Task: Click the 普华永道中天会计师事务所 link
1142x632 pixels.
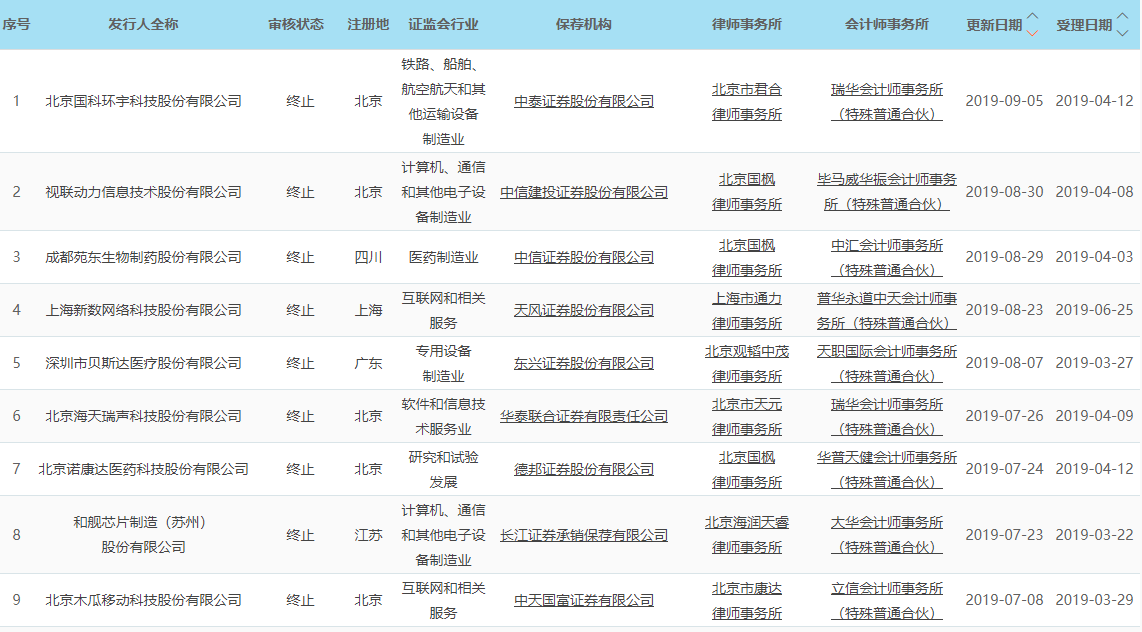Action: [887, 310]
